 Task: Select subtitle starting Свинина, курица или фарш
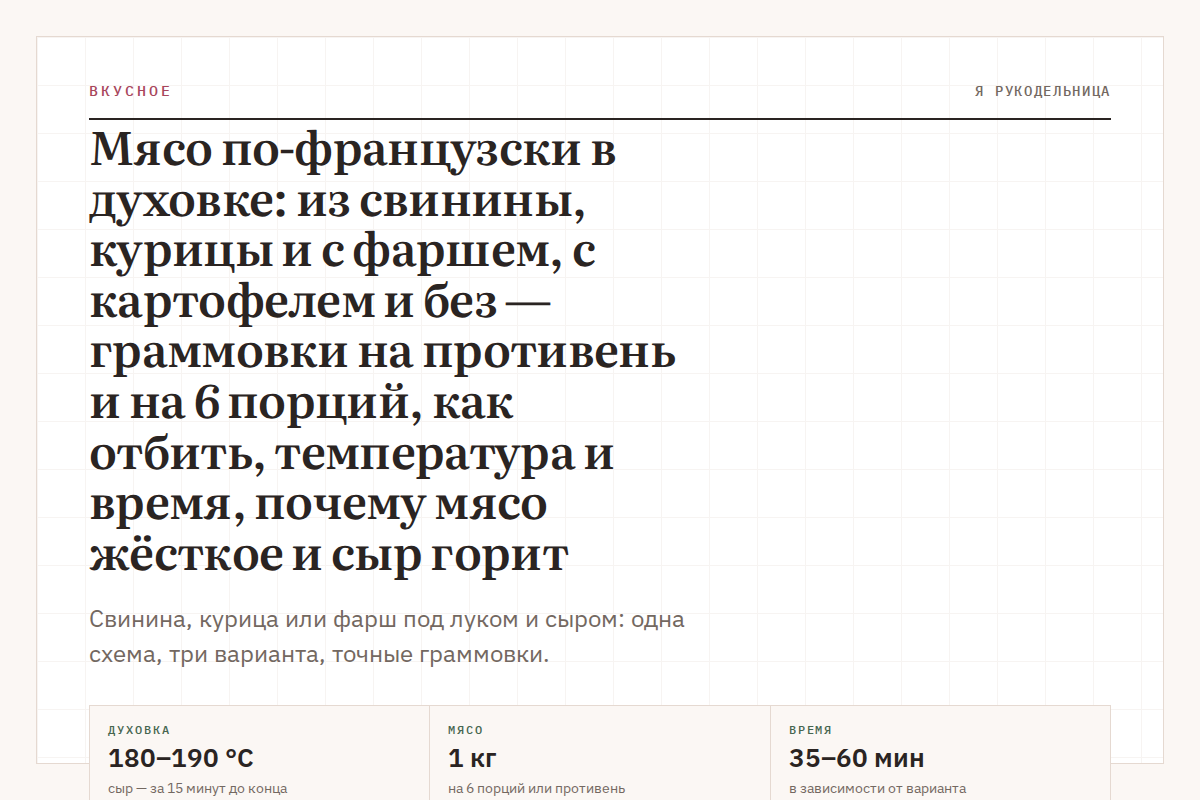(x=387, y=638)
